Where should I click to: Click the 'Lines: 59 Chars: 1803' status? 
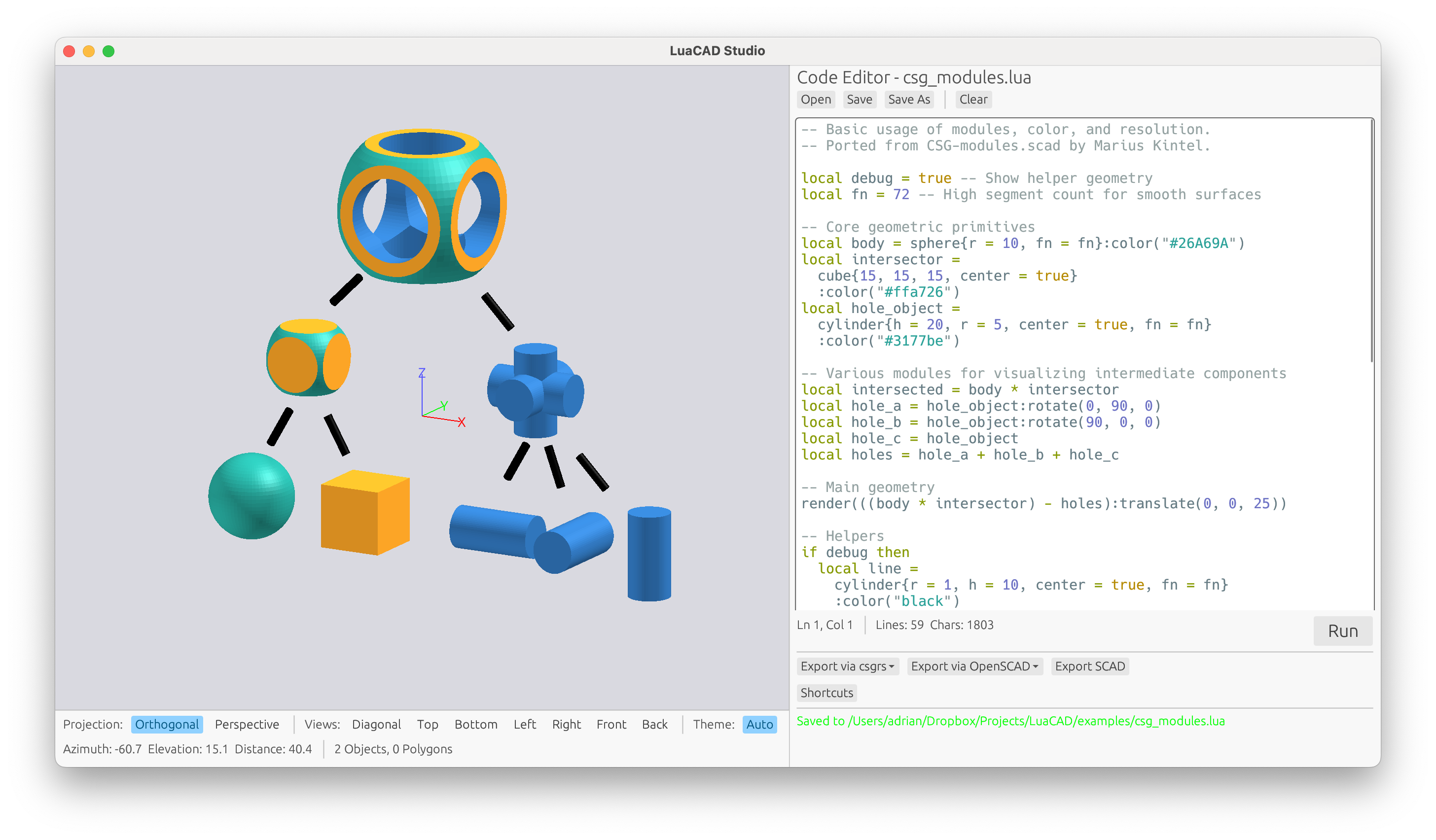934,625
